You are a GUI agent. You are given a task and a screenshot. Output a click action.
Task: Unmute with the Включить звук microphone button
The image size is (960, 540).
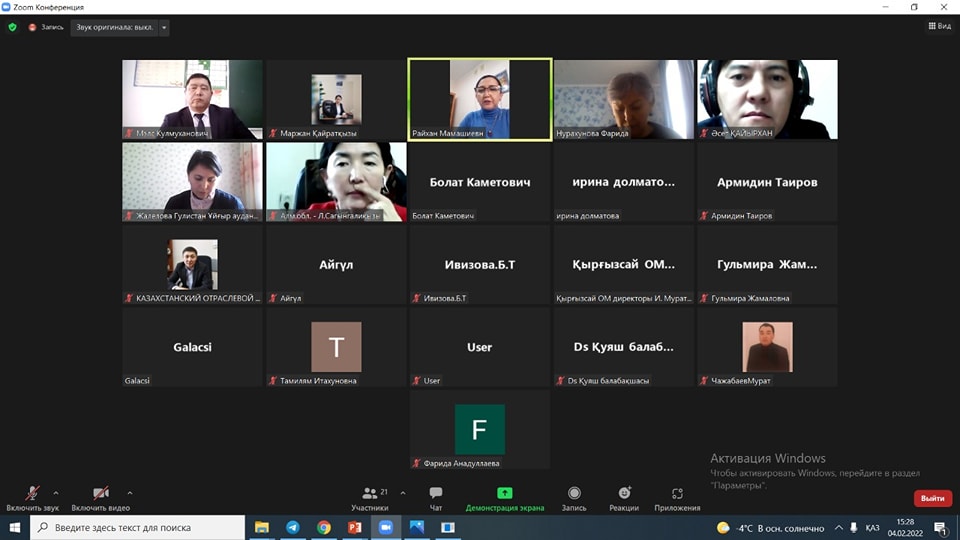point(32,498)
